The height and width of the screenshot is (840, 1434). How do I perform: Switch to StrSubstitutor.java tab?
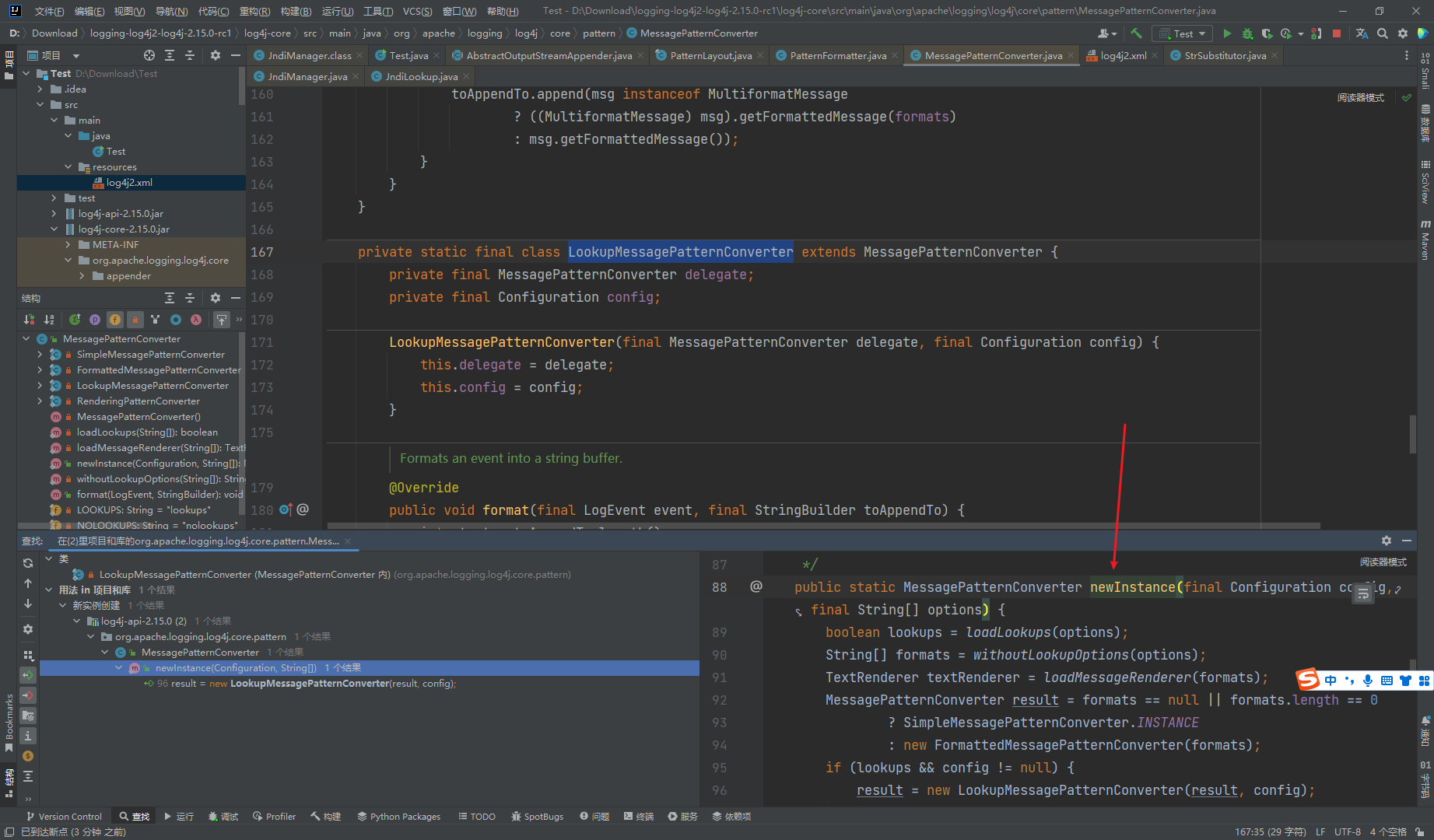pos(1225,55)
